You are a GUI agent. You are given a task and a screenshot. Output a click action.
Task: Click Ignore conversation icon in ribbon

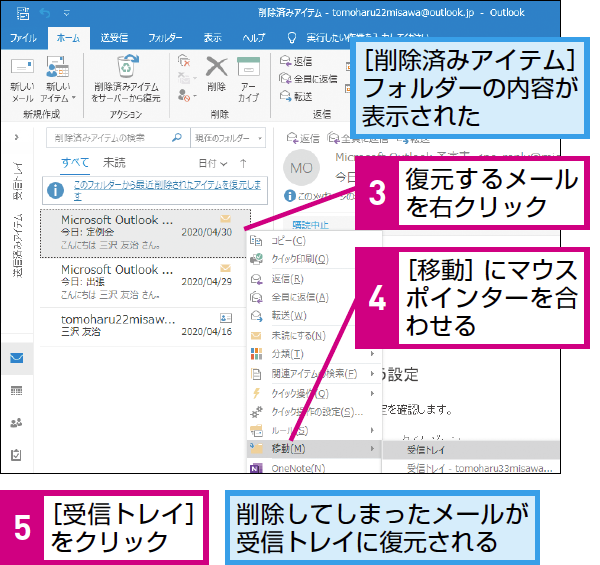click(184, 61)
